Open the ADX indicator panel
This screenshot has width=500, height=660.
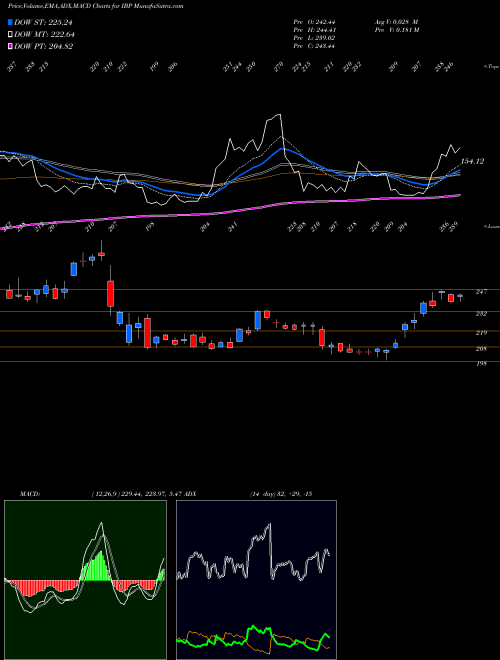click(256, 580)
